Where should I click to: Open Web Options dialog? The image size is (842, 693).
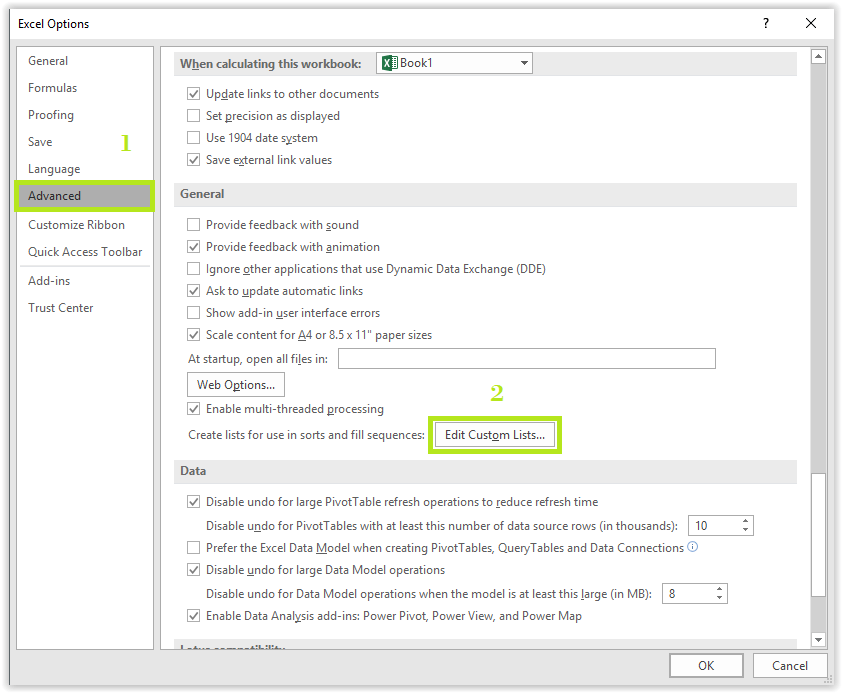[x=236, y=385]
